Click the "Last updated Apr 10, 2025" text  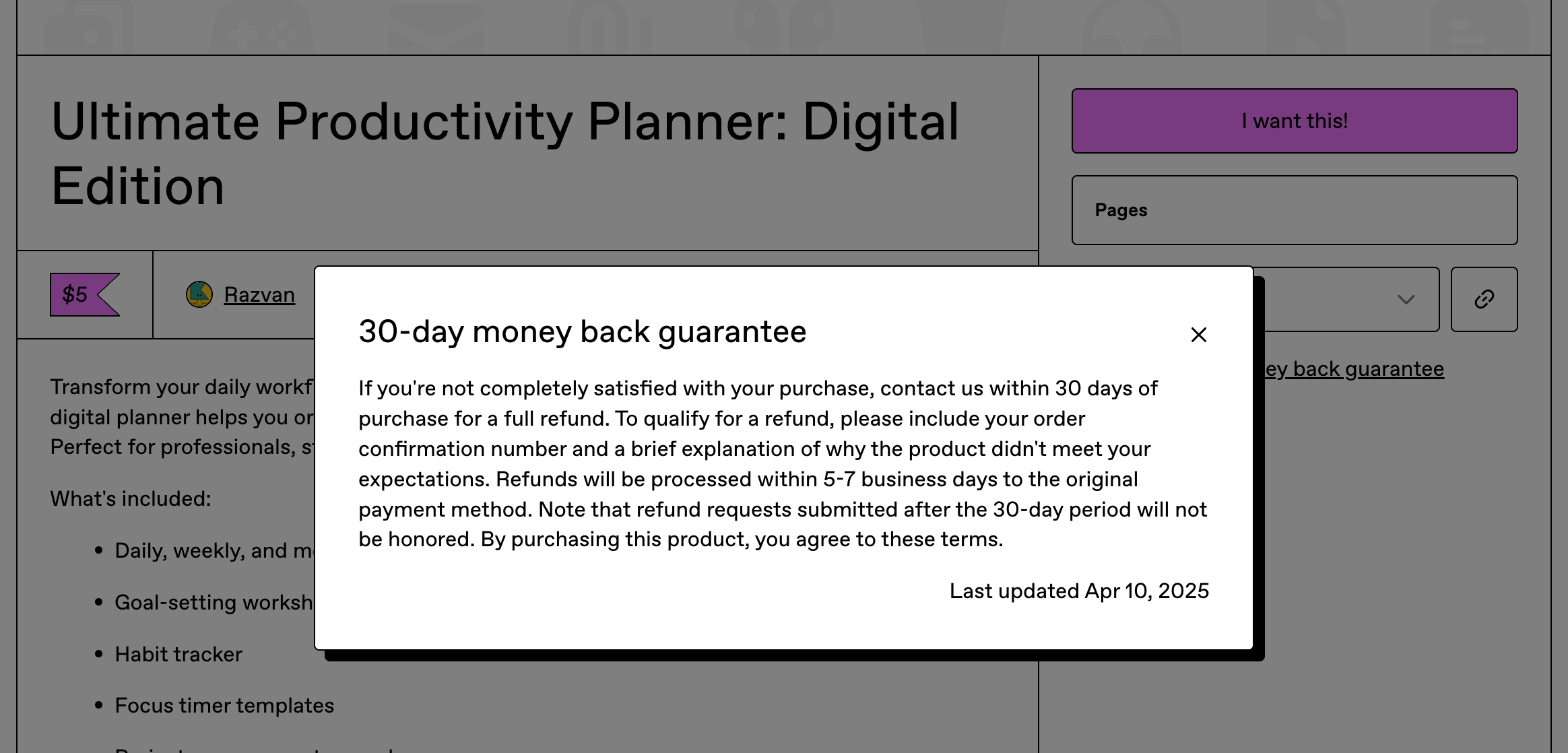coord(1079,591)
